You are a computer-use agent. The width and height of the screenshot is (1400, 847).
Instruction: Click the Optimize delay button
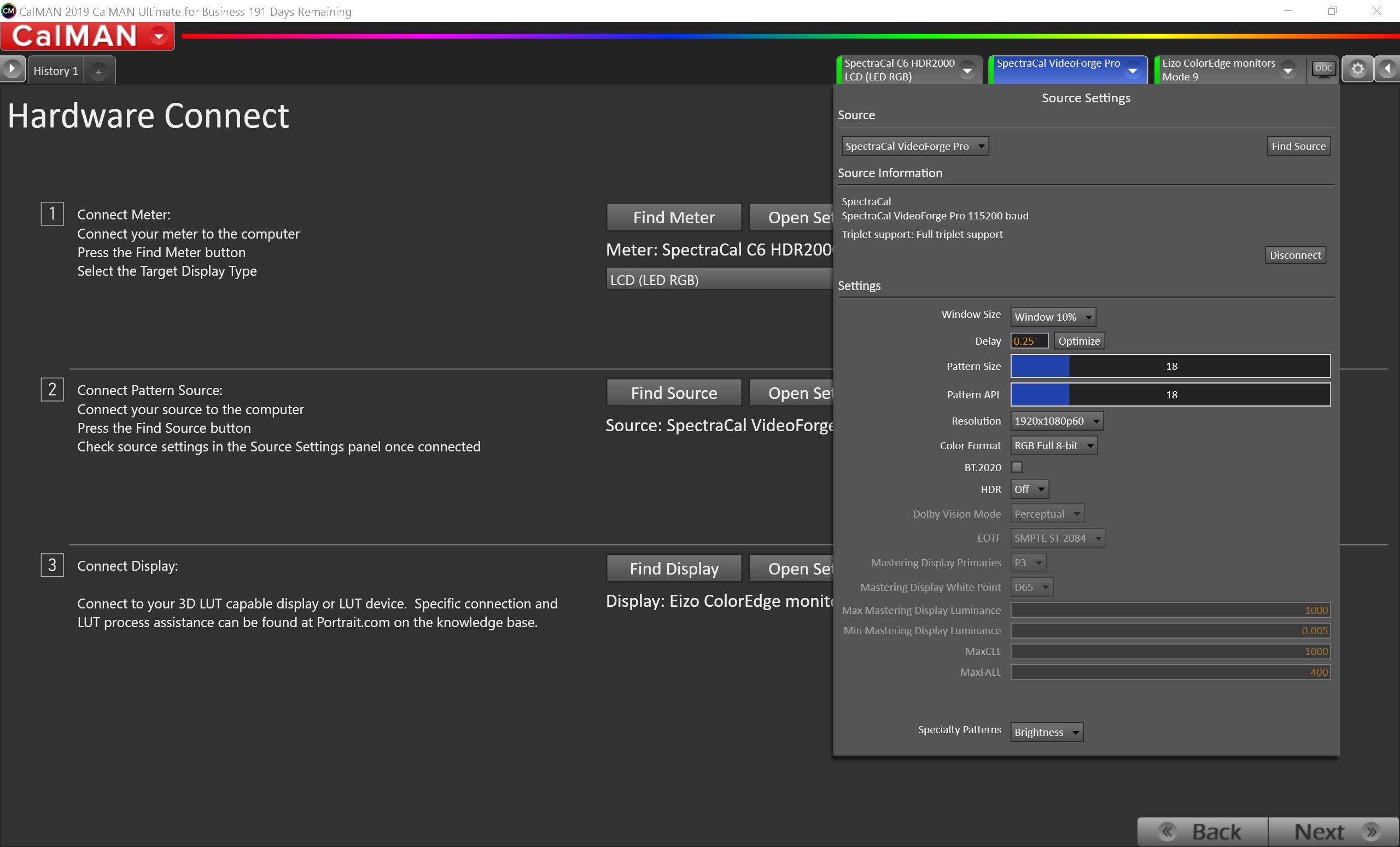coord(1079,341)
